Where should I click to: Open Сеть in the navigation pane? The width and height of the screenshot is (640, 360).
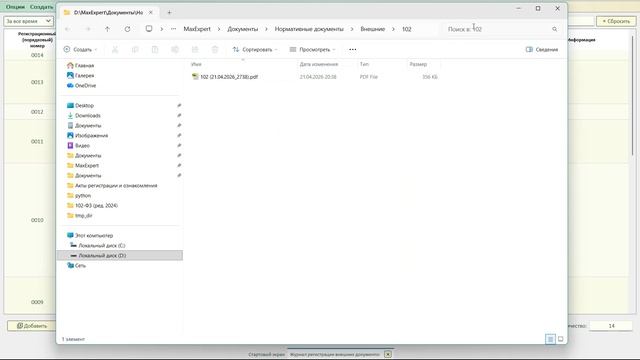(x=80, y=265)
